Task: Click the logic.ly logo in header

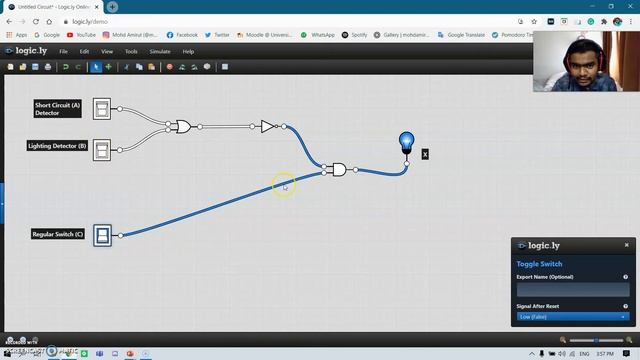Action: point(26,51)
